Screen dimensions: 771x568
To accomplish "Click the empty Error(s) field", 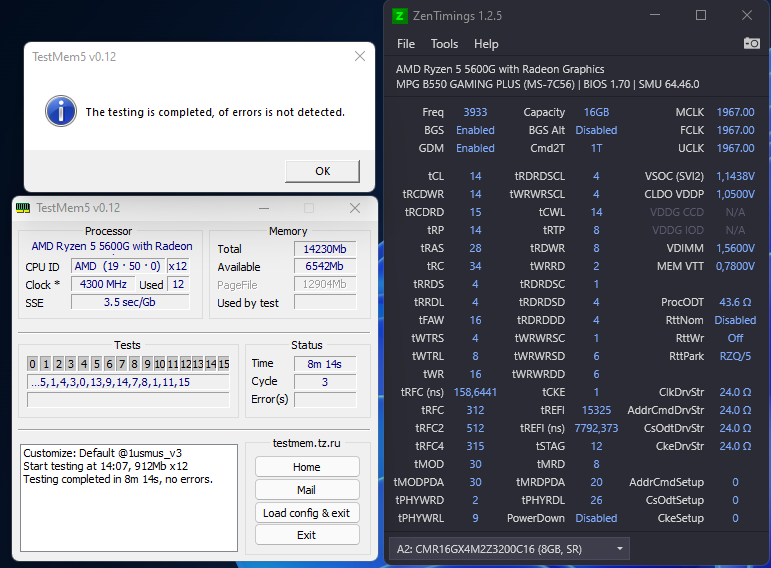I will [325, 399].
